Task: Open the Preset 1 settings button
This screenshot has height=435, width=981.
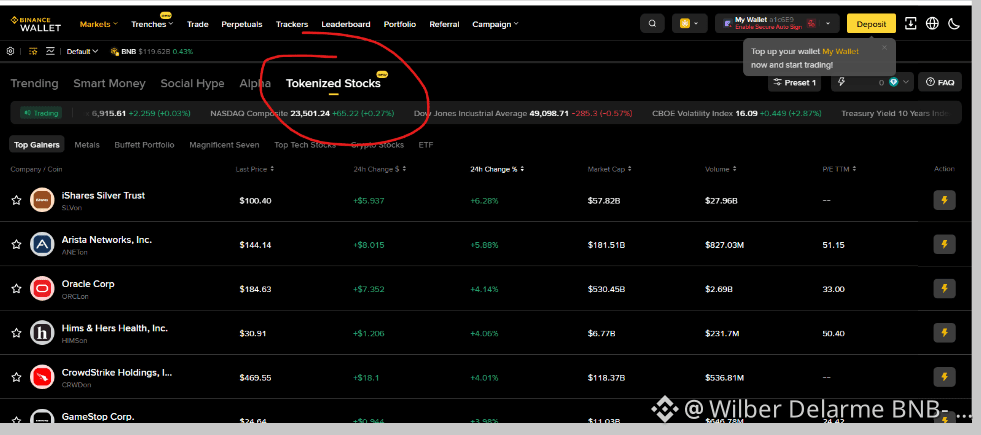Action: coord(795,82)
